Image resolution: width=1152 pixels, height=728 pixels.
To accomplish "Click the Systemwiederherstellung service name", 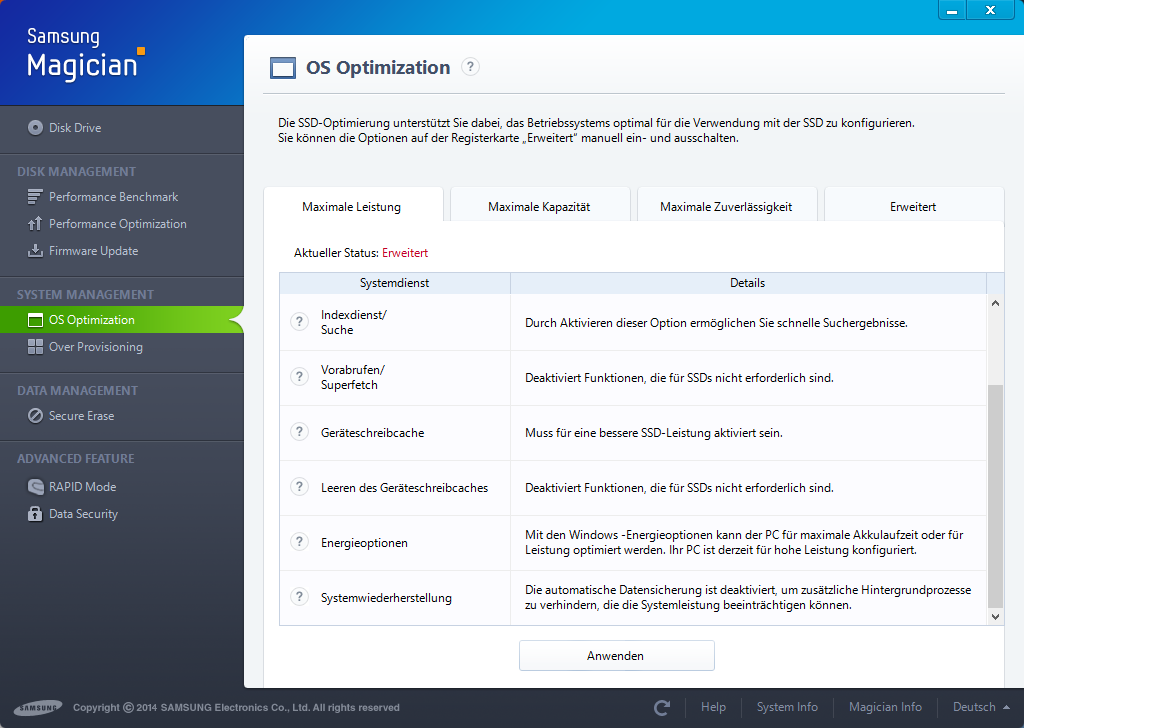I will pos(386,598).
